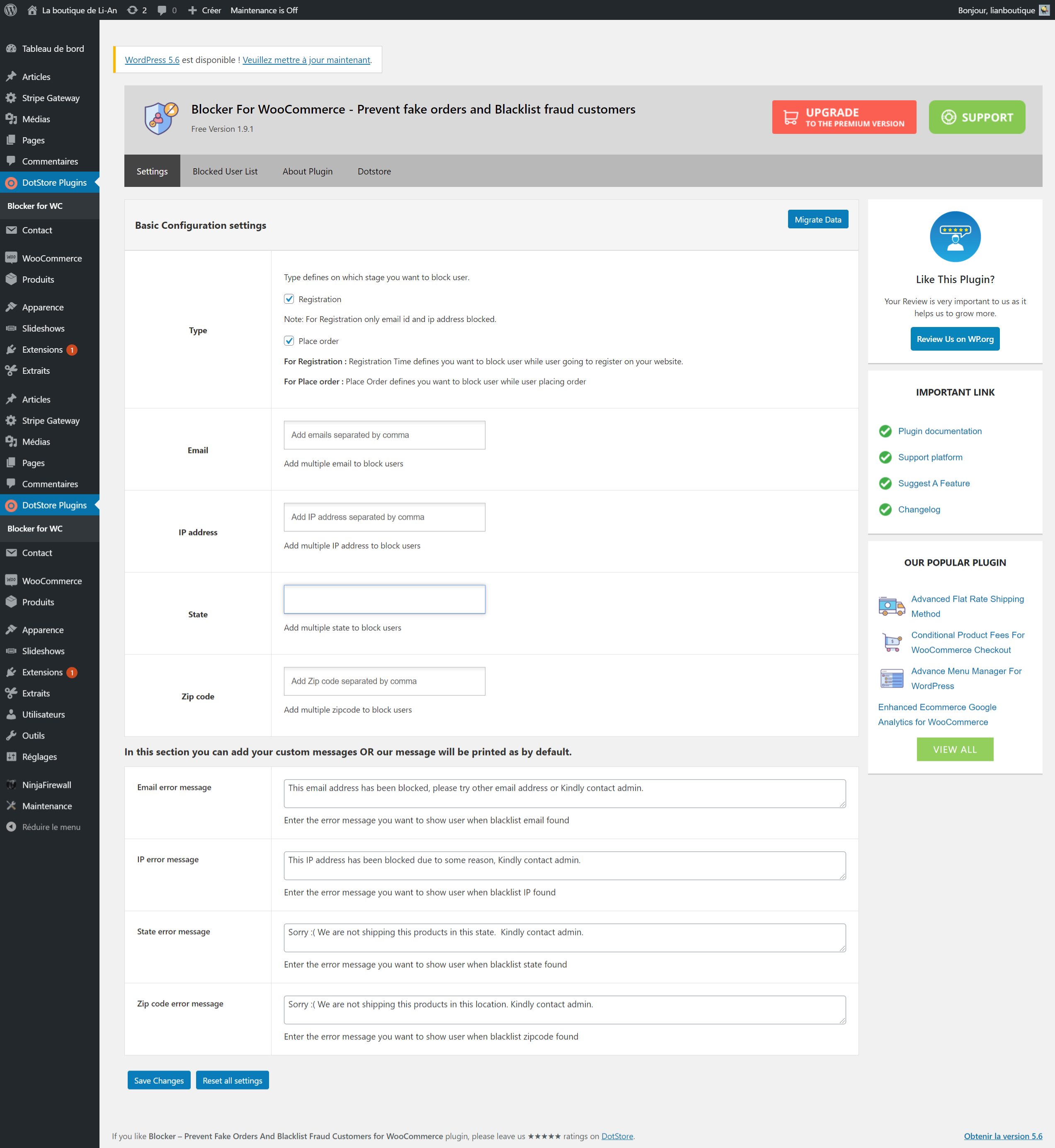Click the WordPress logo in the admin bar
Screen dimensions: 1055x1148
pos(10,10)
